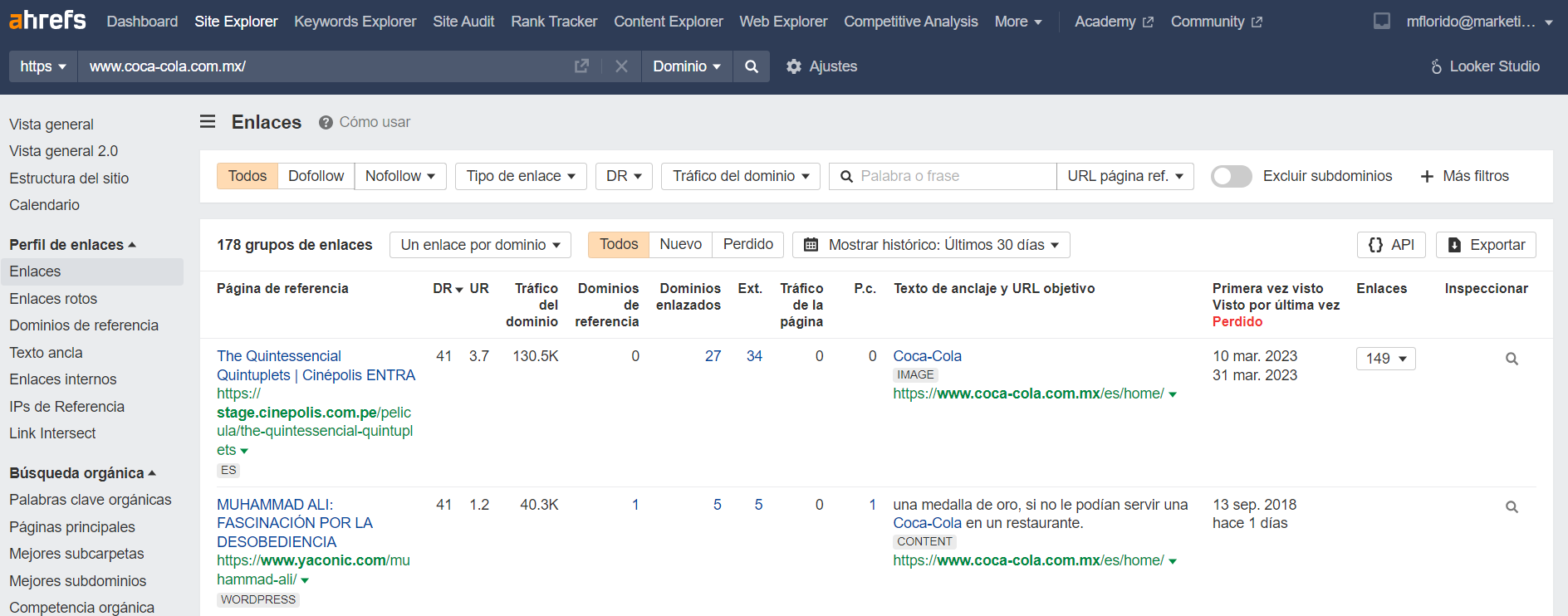Open The Quintessencial Quintuplets page link
The width and height of the screenshot is (1568, 616).
coord(316,365)
